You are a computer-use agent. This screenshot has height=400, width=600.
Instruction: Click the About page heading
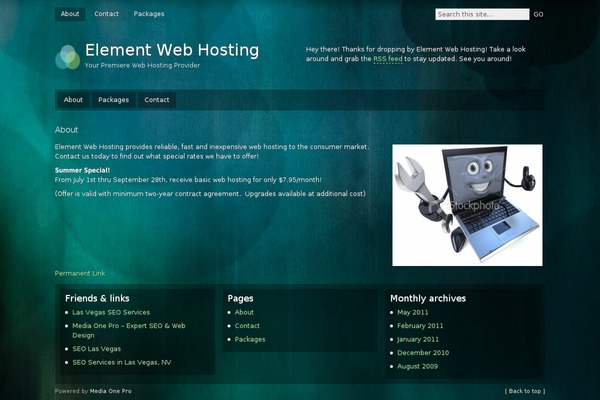coord(66,130)
